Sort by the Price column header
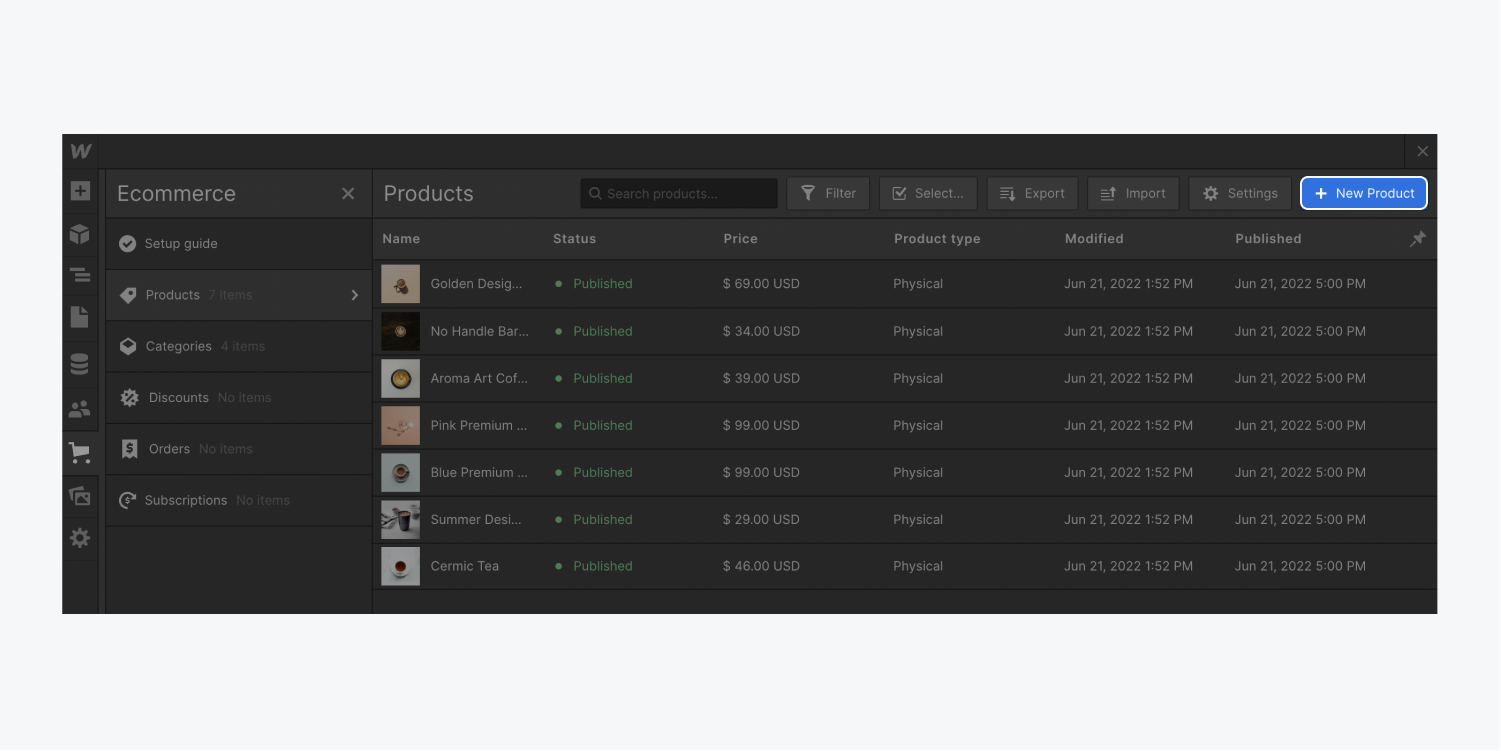Viewport: 1501px width, 751px height. (740, 239)
